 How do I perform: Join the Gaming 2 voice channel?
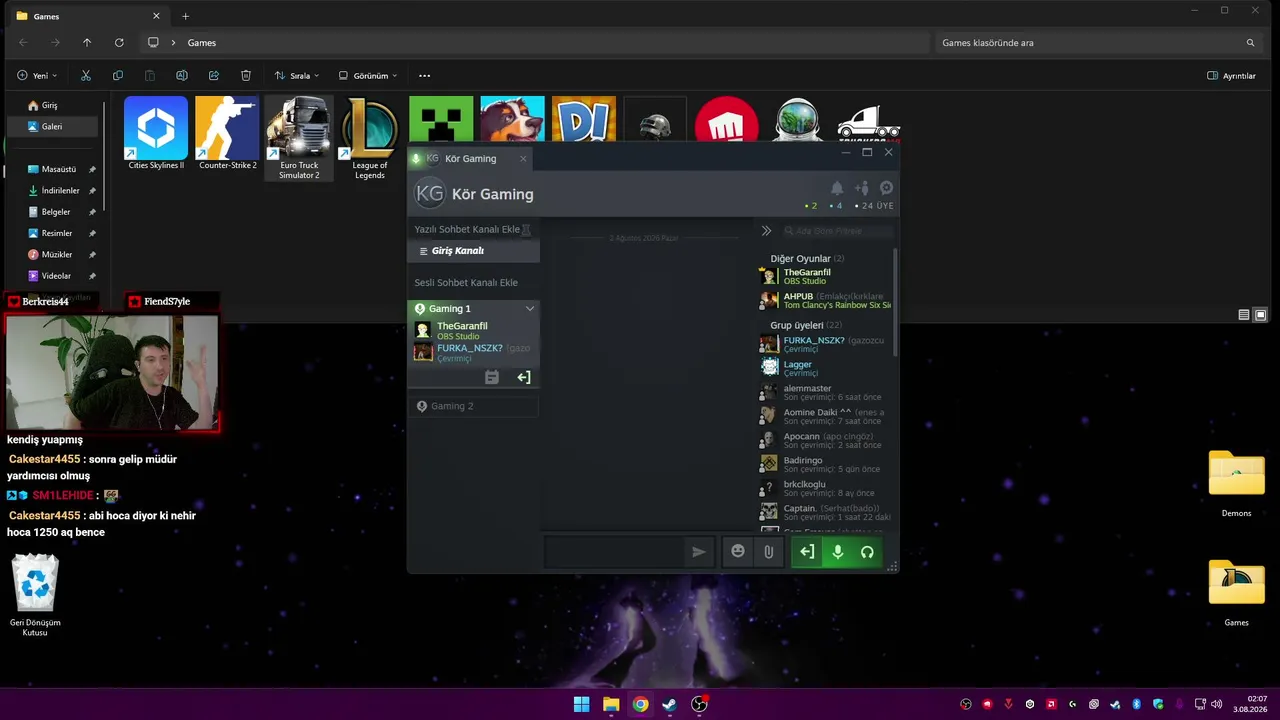point(474,406)
